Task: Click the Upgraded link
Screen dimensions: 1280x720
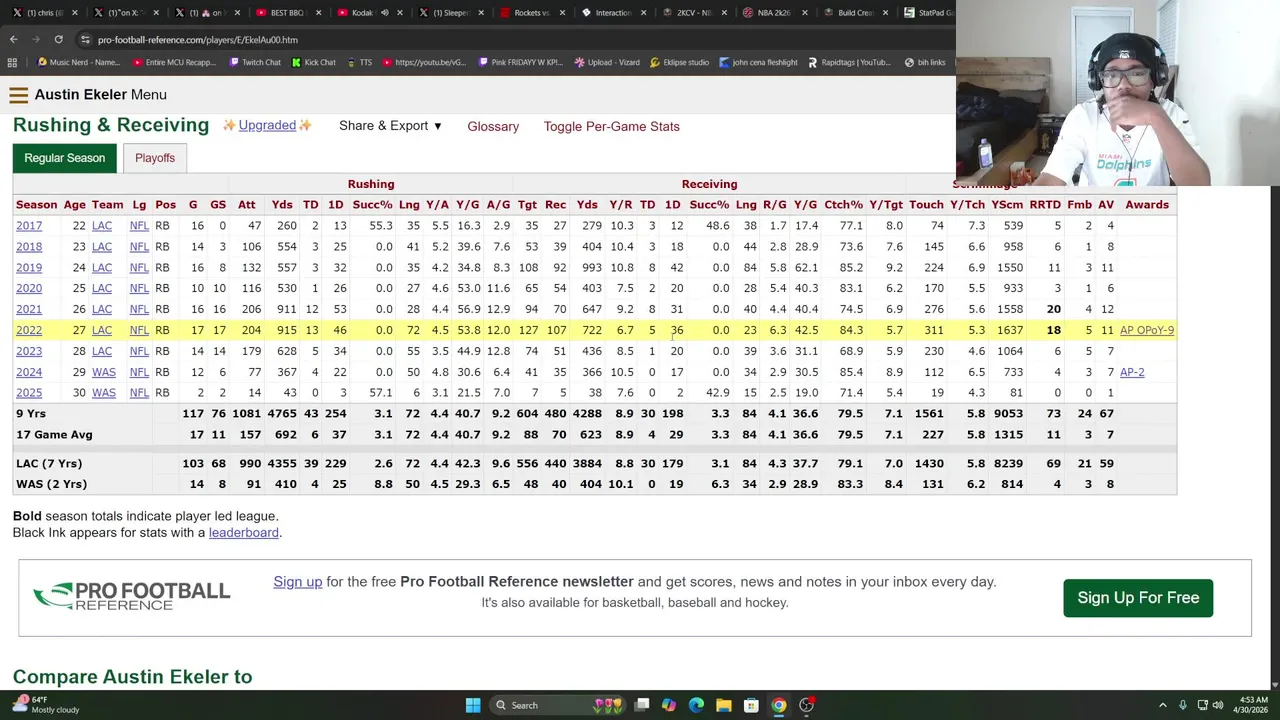Action: point(267,125)
